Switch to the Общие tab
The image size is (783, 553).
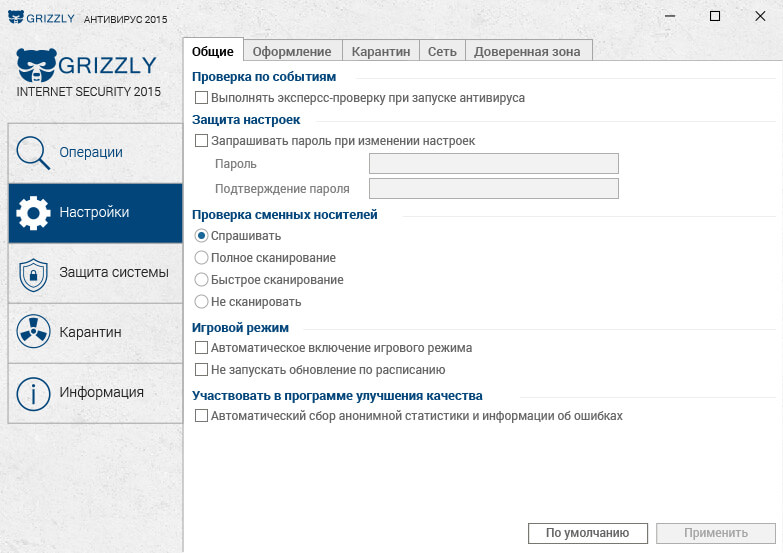pyautogui.click(x=213, y=51)
